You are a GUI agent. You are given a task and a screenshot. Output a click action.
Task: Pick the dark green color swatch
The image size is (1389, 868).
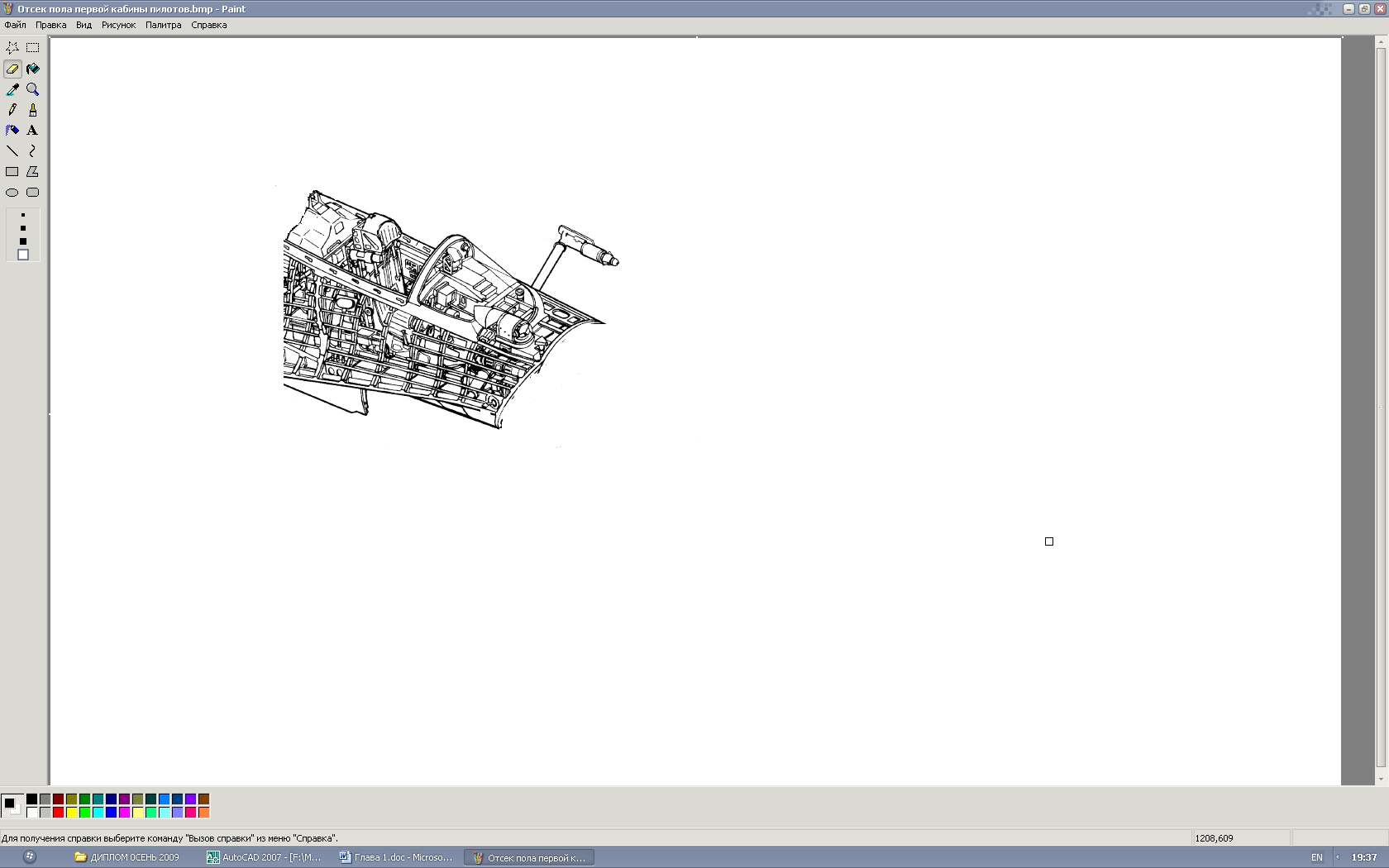click(85, 799)
